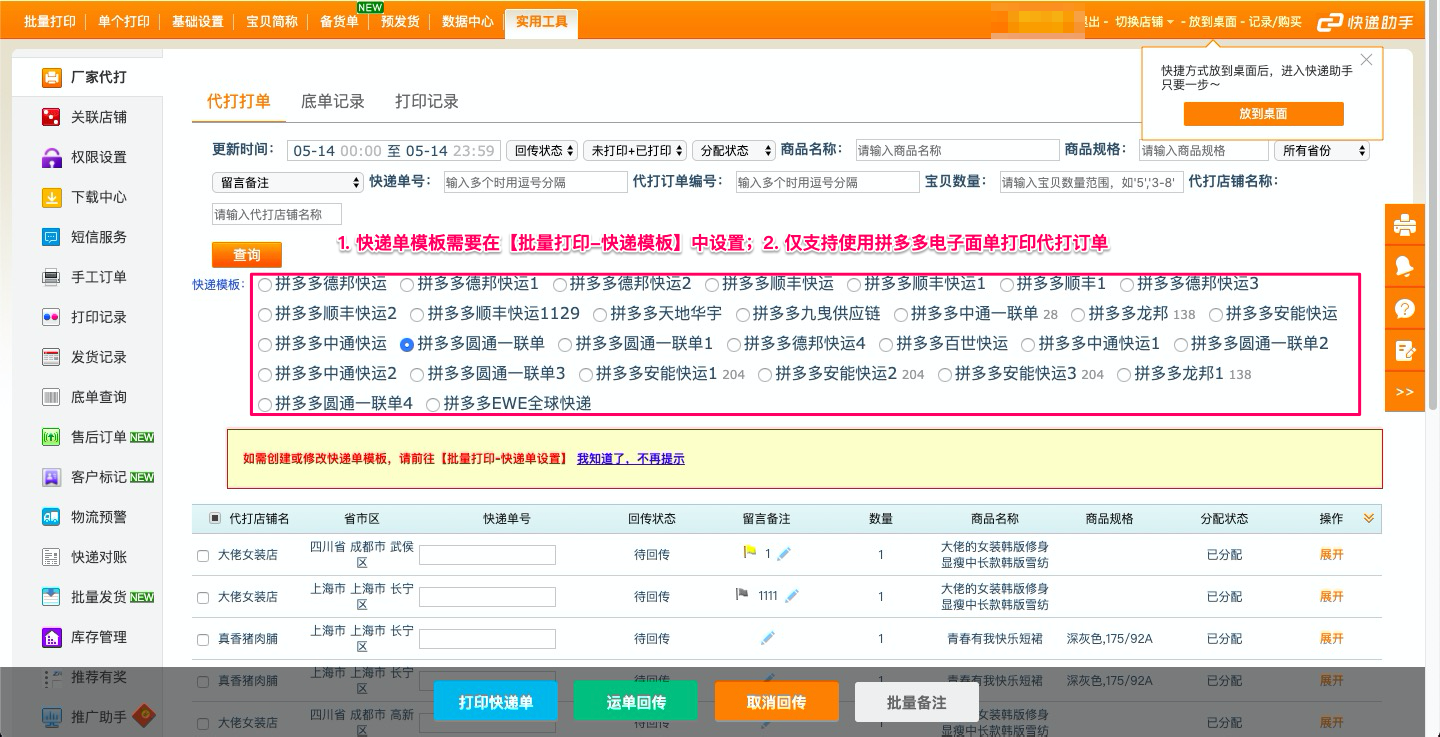Collapse the right toolbar with >> button
This screenshot has width=1440, height=737.
pyautogui.click(x=1404, y=391)
